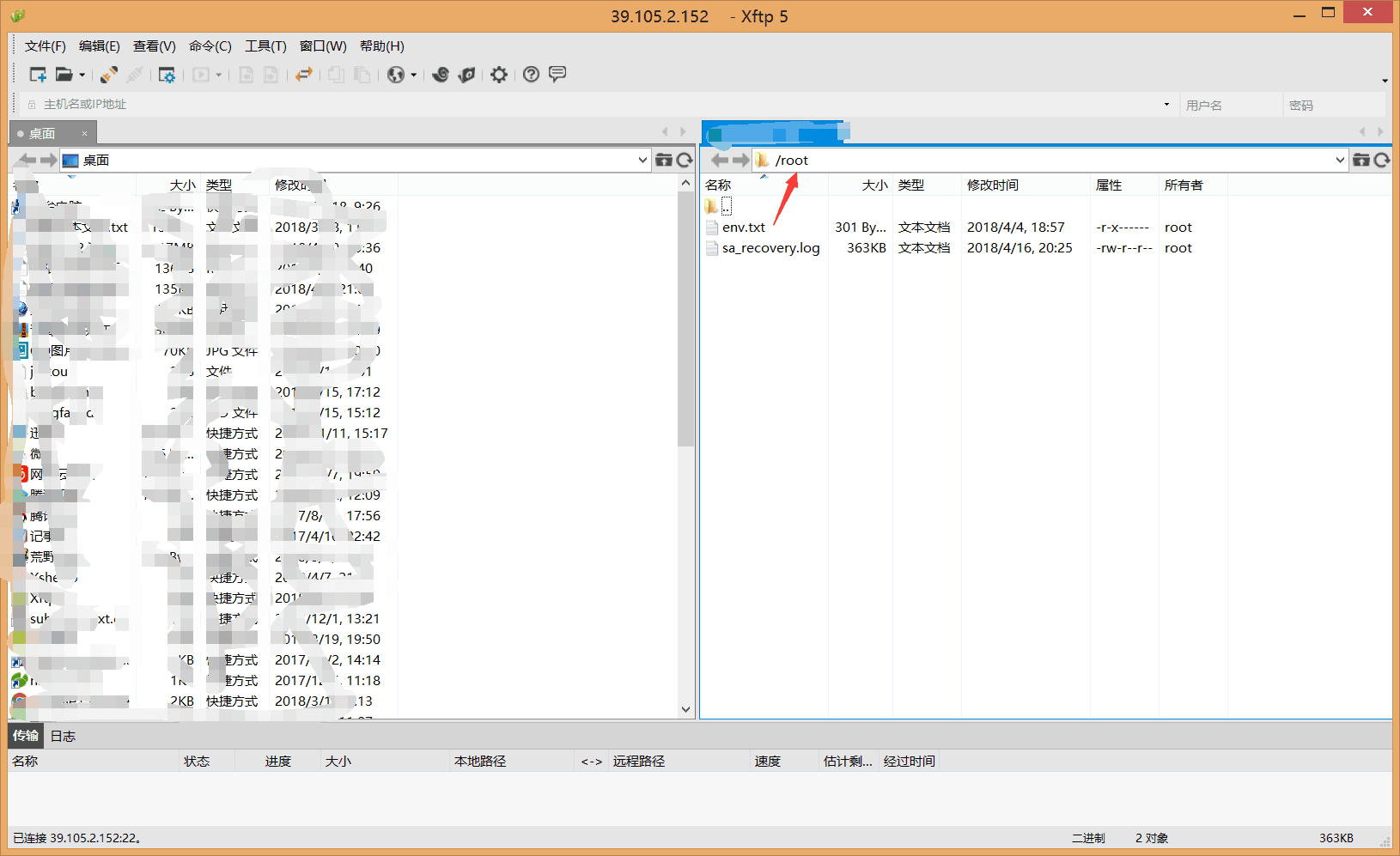The image size is (1400, 856).
Task: Click local pane new folder icon
Action: tap(664, 160)
